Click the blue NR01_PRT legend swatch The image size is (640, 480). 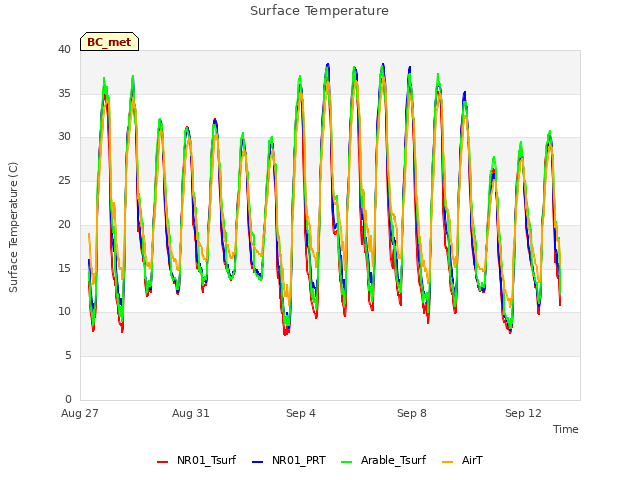pyautogui.click(x=258, y=462)
